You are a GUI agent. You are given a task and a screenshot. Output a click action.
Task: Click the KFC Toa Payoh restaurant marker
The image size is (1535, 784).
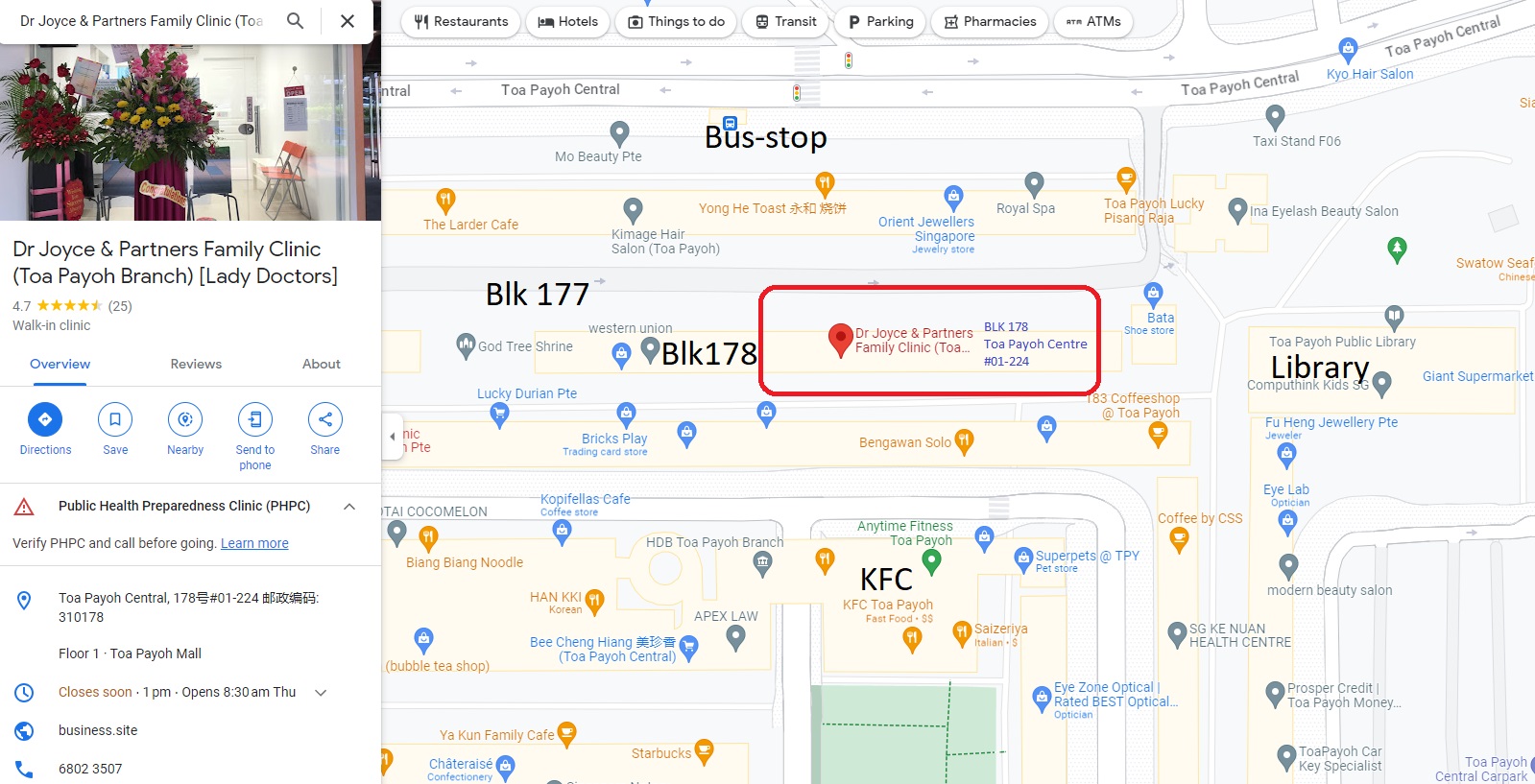pos(912,639)
